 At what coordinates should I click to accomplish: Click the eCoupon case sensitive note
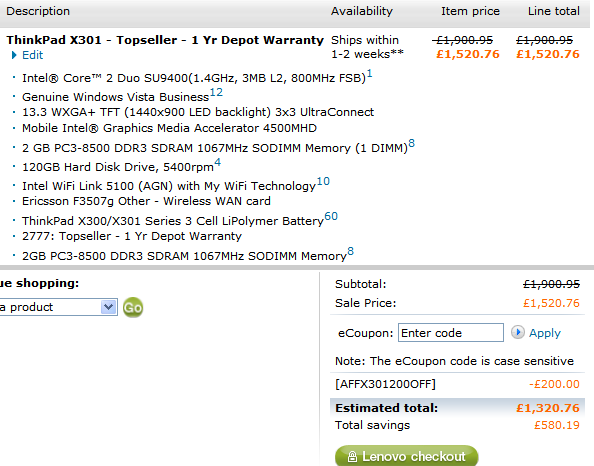click(454, 361)
